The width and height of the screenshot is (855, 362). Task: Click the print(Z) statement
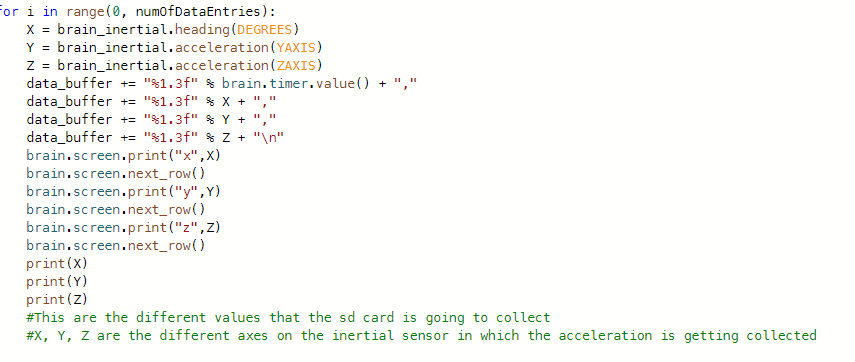click(57, 299)
